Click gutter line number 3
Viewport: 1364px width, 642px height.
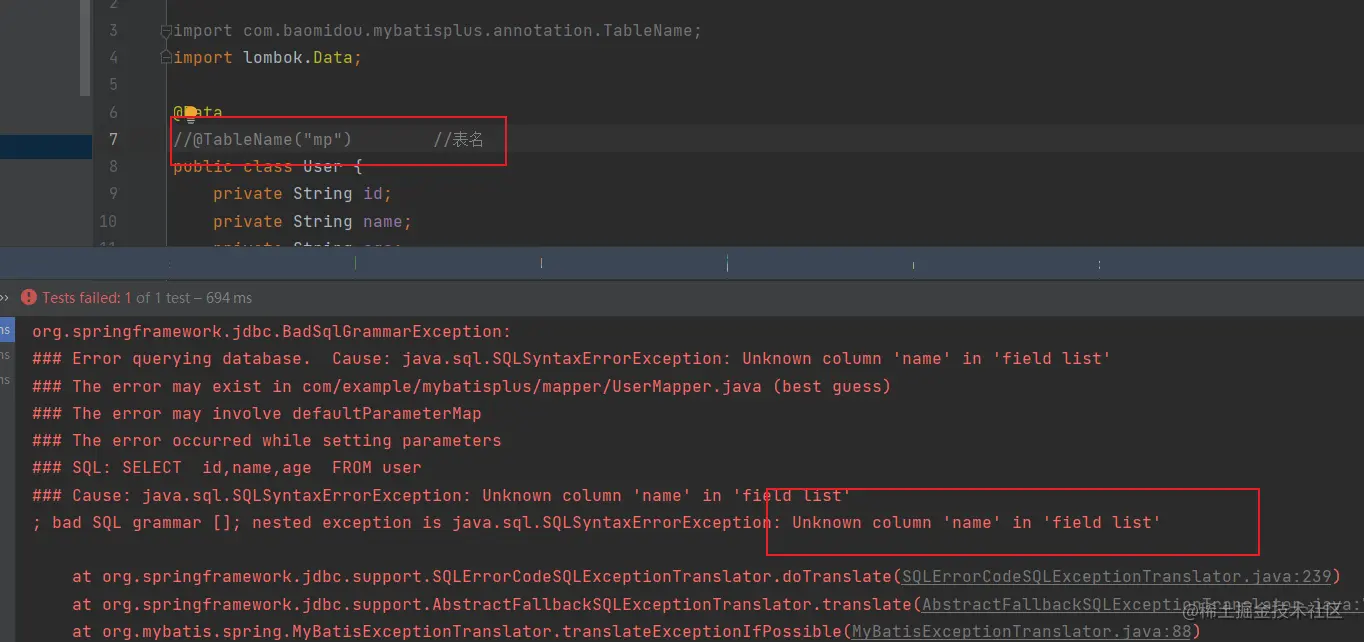point(112,31)
